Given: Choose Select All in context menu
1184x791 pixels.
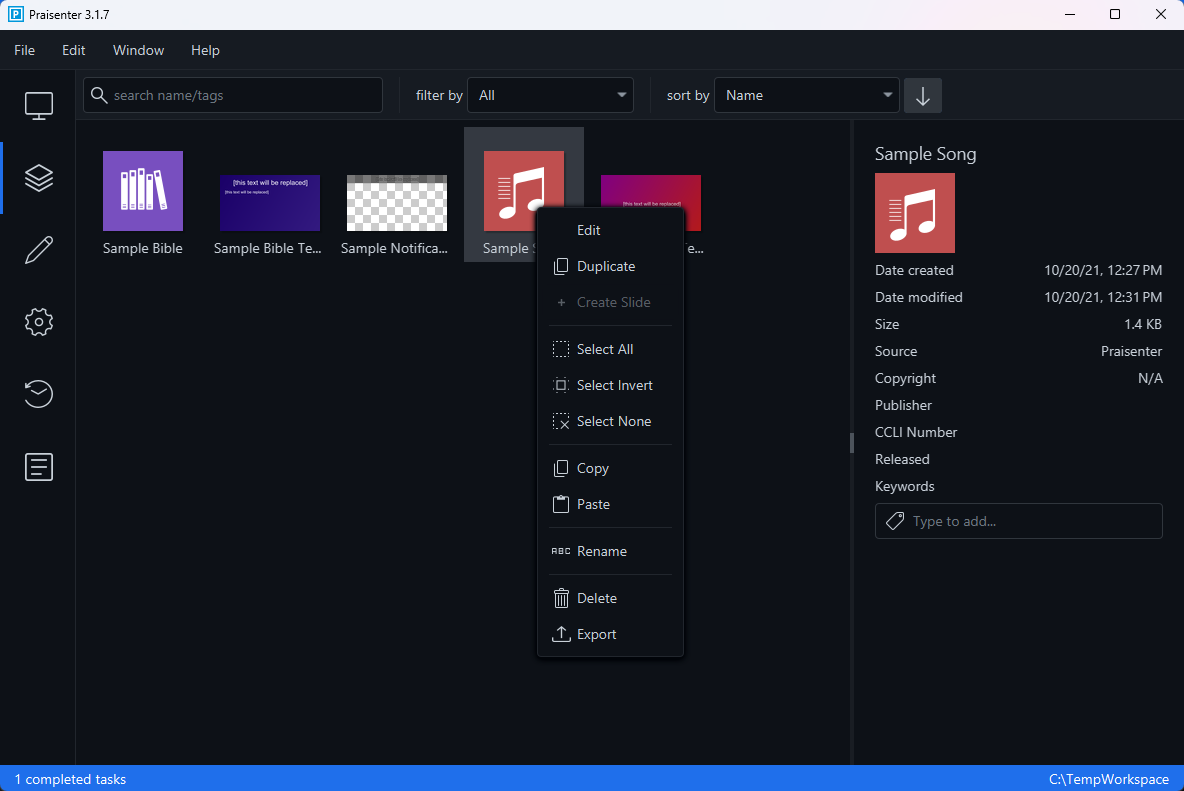Looking at the screenshot, I should pyautogui.click(x=605, y=350).
